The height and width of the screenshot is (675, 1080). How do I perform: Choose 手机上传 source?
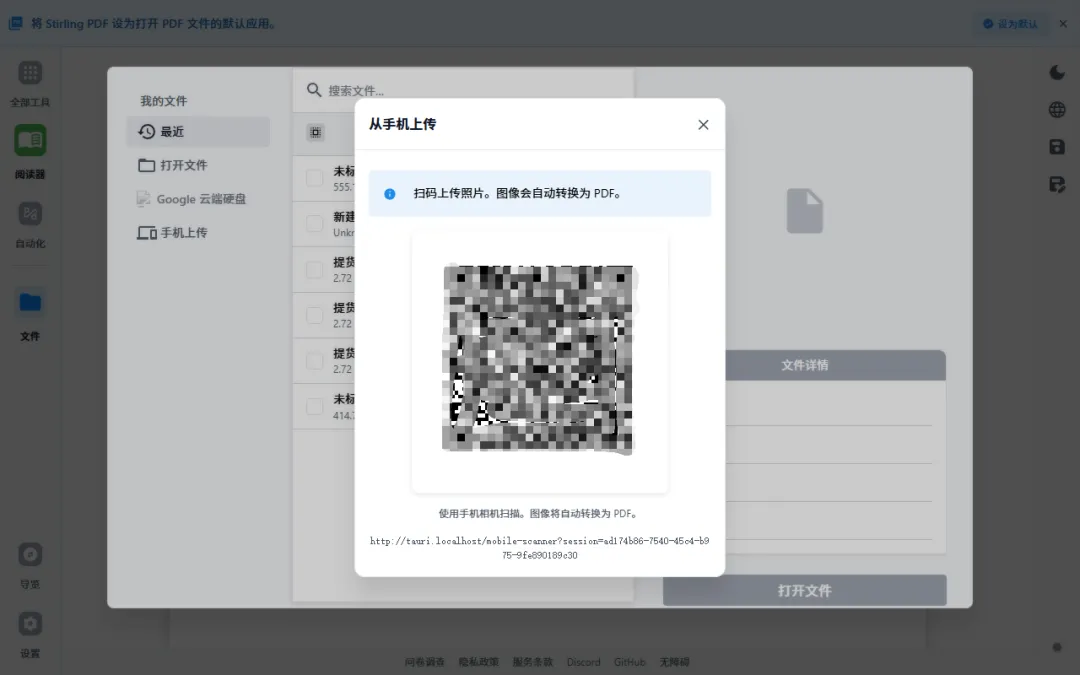click(198, 233)
